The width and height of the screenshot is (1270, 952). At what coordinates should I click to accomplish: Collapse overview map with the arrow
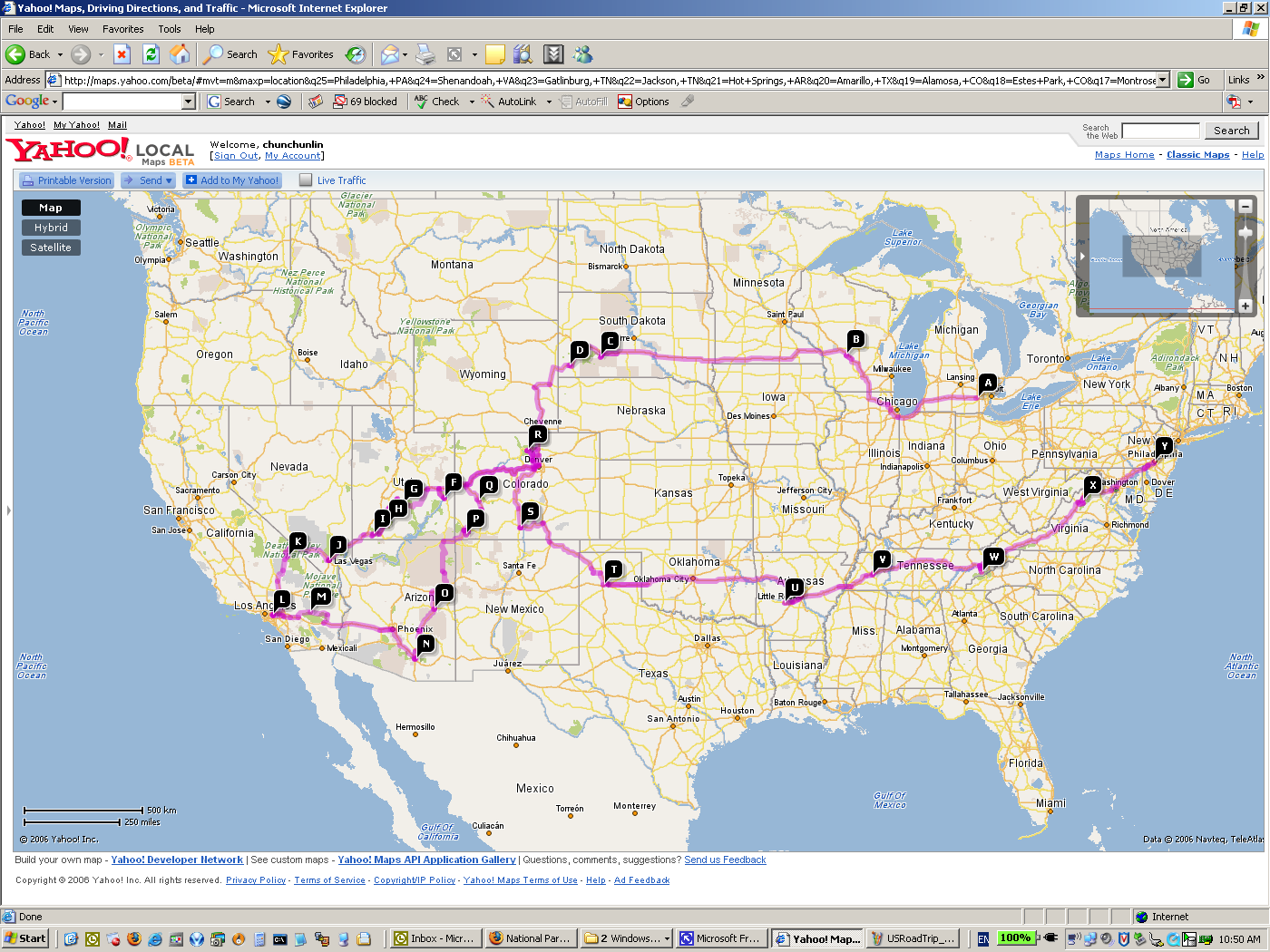(1081, 256)
